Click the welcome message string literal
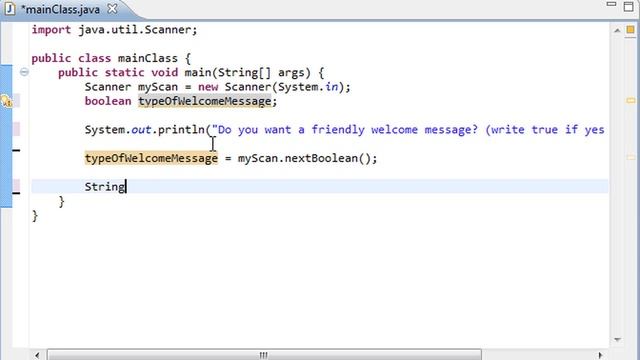The image size is (640, 360). coord(408,130)
